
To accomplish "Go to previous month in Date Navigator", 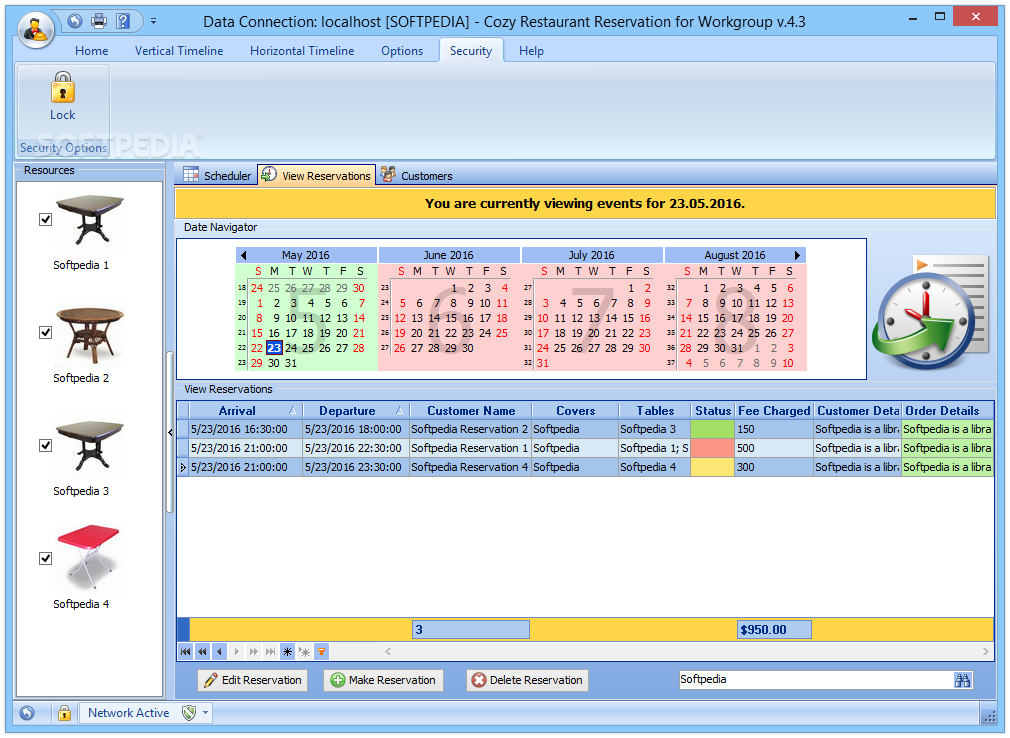I will pyautogui.click(x=243, y=255).
